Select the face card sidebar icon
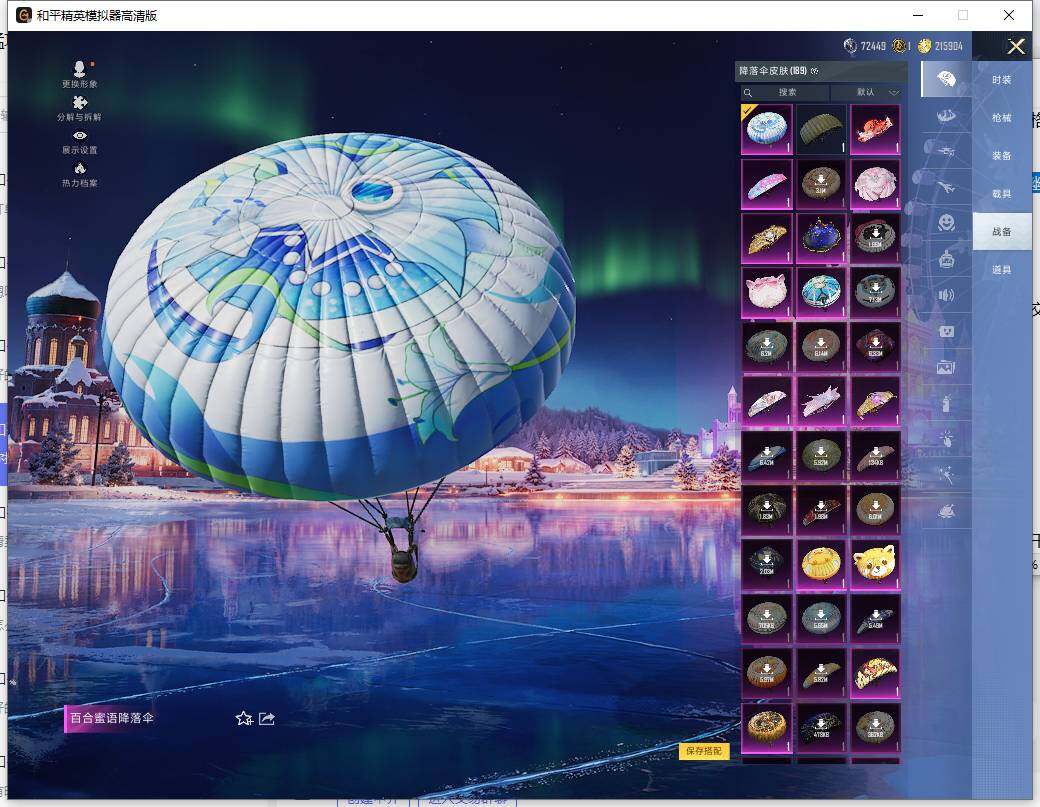The width and height of the screenshot is (1040, 807). coord(946,331)
